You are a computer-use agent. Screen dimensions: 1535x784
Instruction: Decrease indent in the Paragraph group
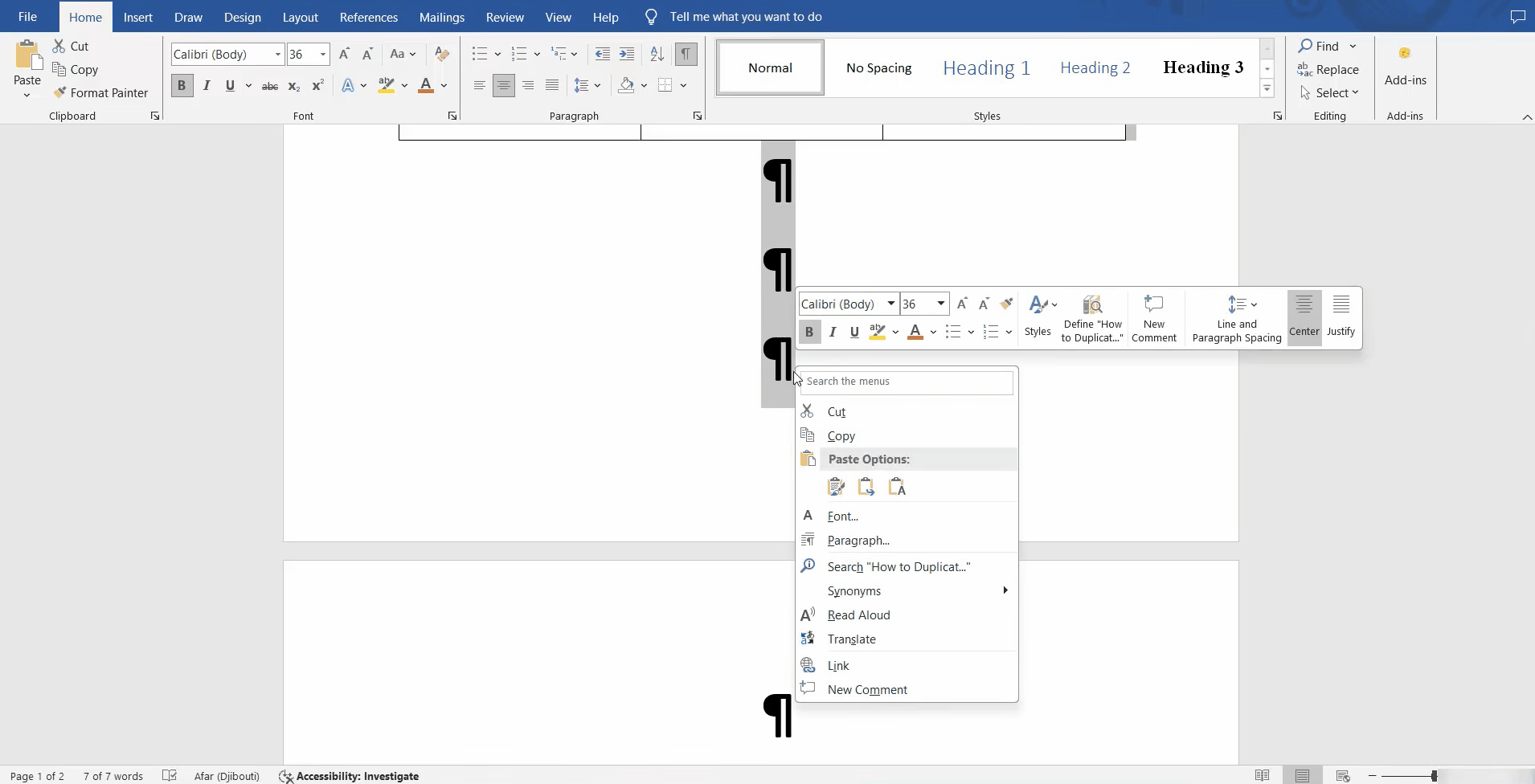pos(602,54)
